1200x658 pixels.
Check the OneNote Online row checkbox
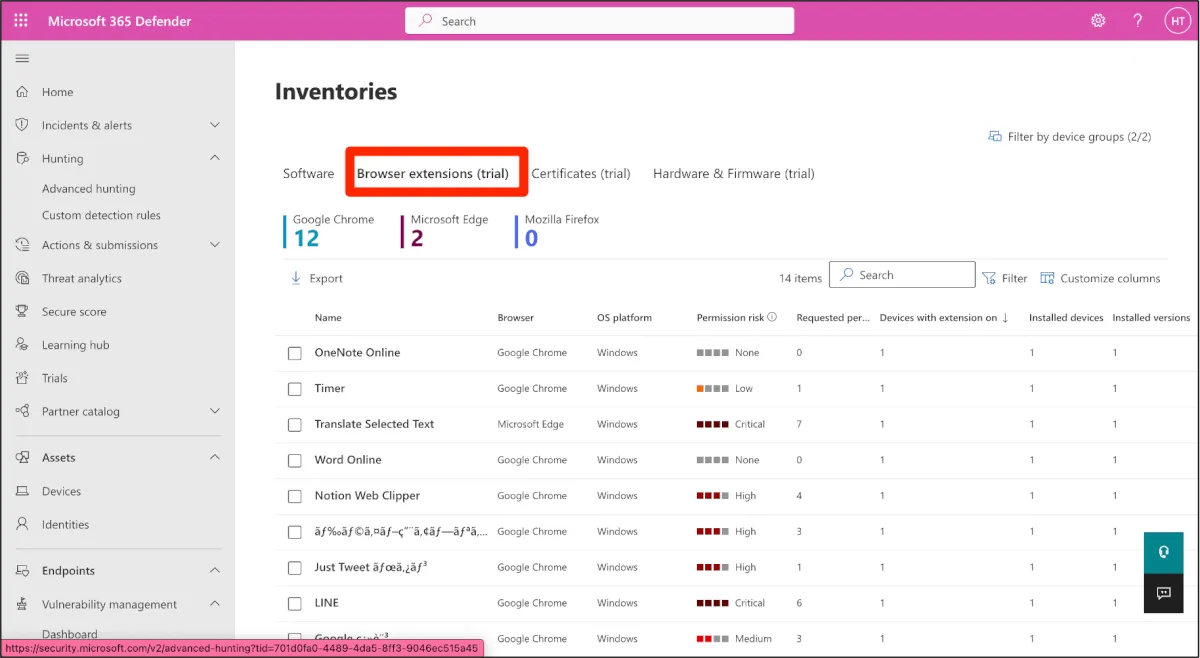click(x=294, y=353)
